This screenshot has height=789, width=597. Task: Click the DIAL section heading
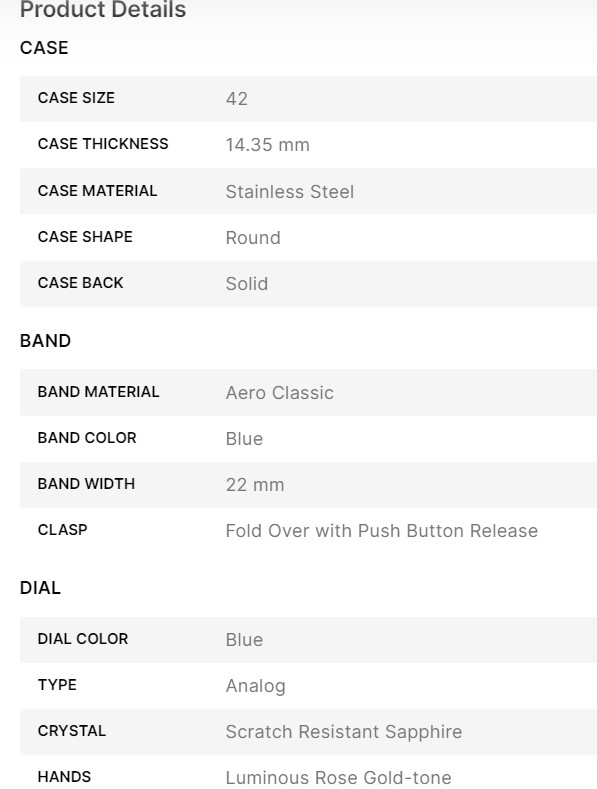(40, 588)
